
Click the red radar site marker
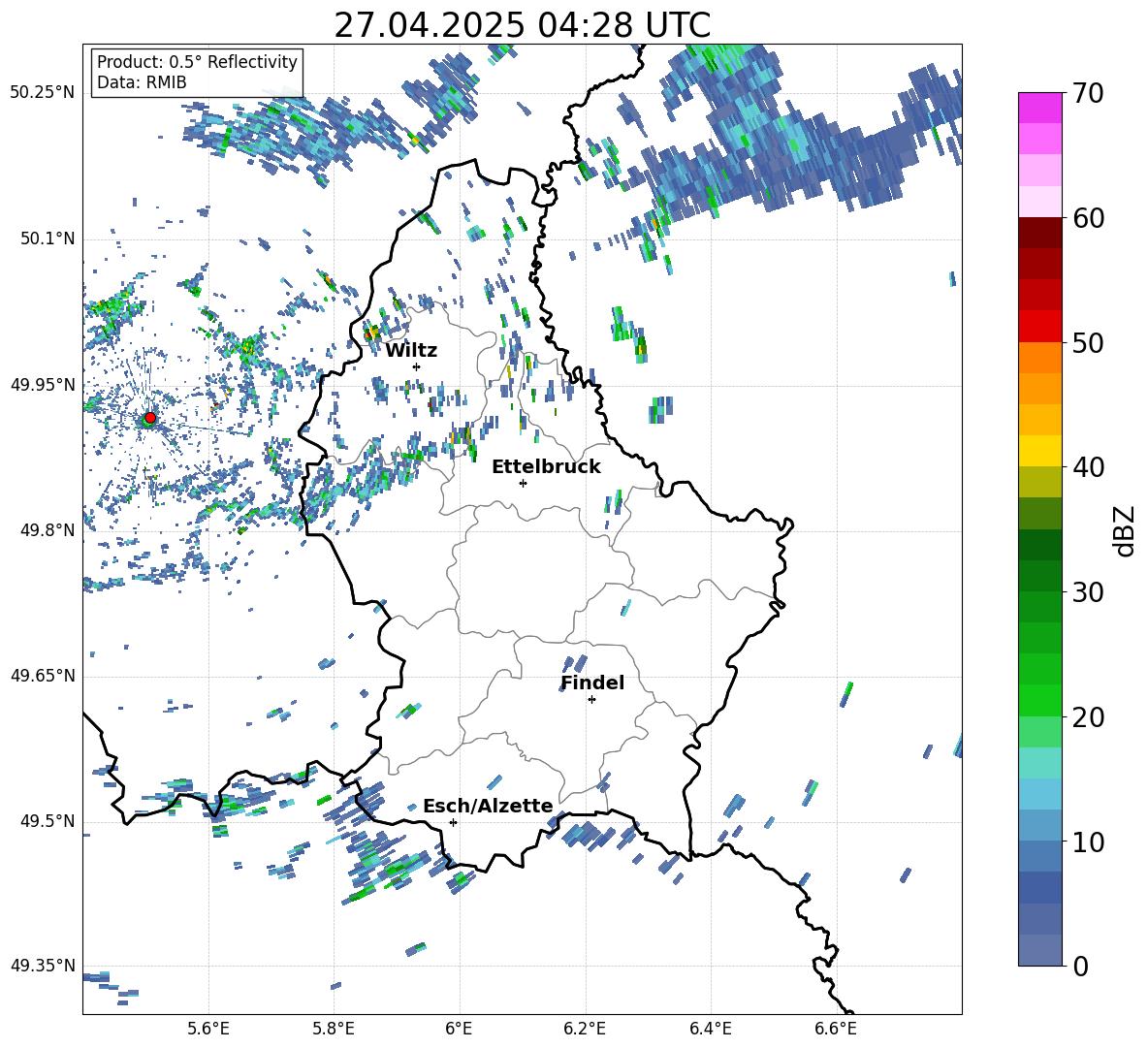pos(150,418)
